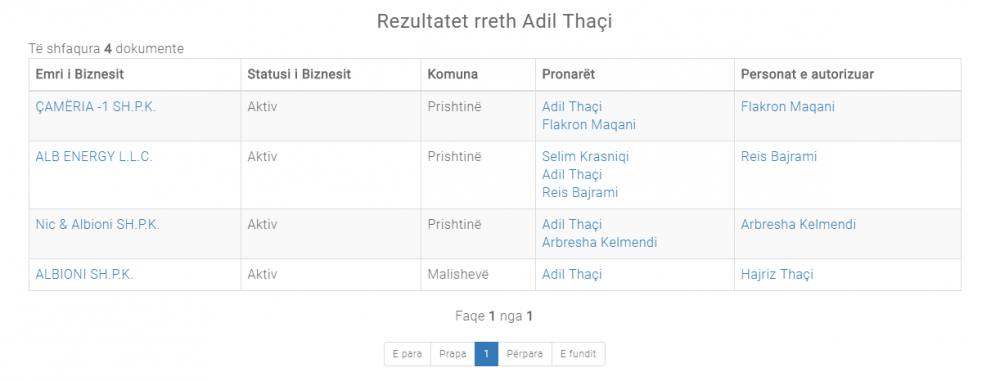Image resolution: width=1000 pixels, height=381 pixels.
Task: Jump to last page with E fundit
Action: tap(578, 354)
